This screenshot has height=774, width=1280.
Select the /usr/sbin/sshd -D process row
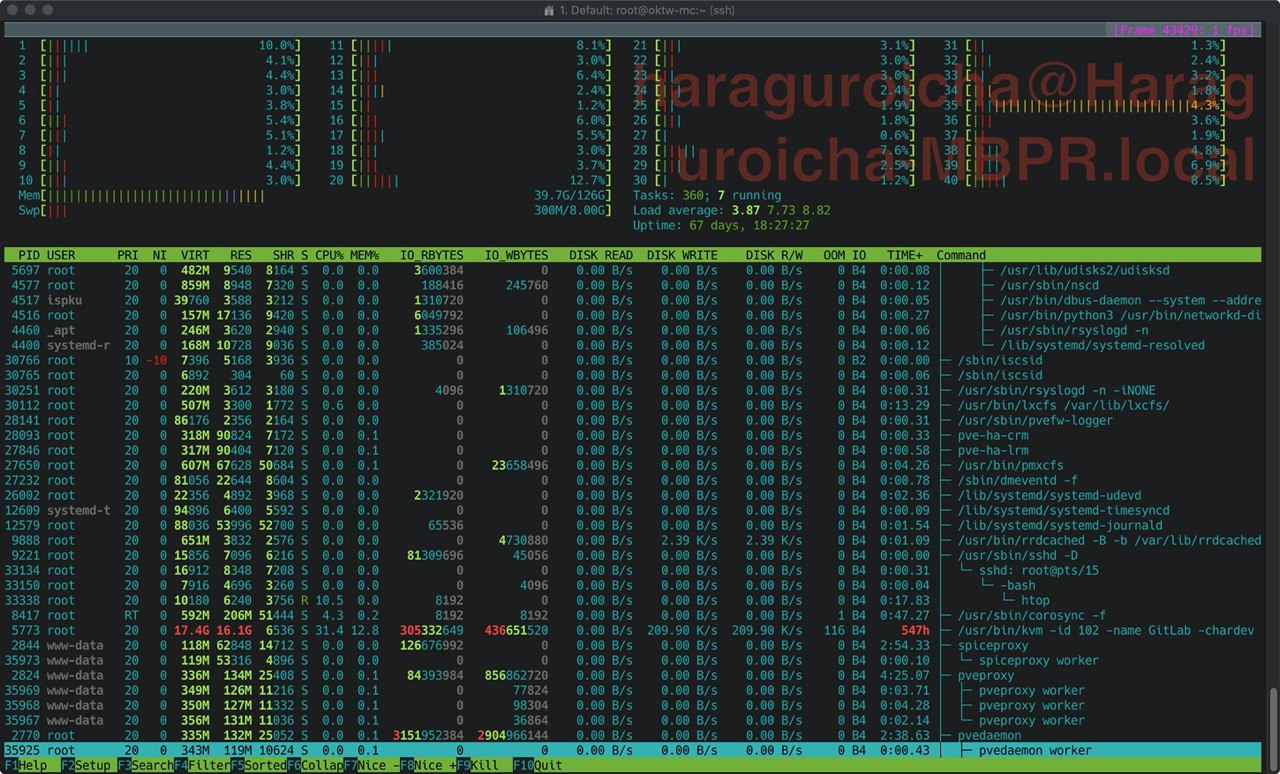click(633, 555)
